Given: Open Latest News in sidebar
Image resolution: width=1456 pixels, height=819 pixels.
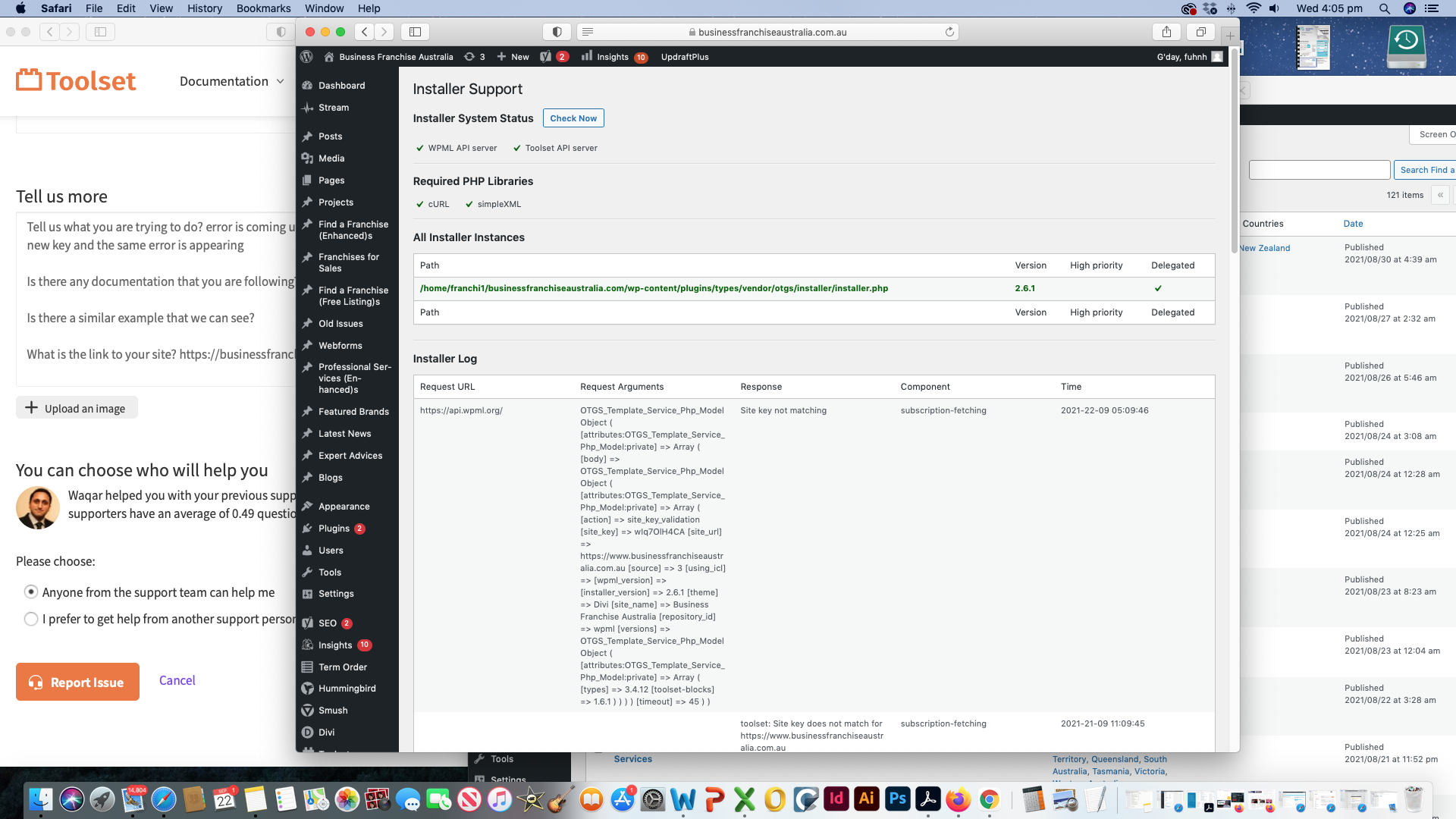Looking at the screenshot, I should pos(345,434).
